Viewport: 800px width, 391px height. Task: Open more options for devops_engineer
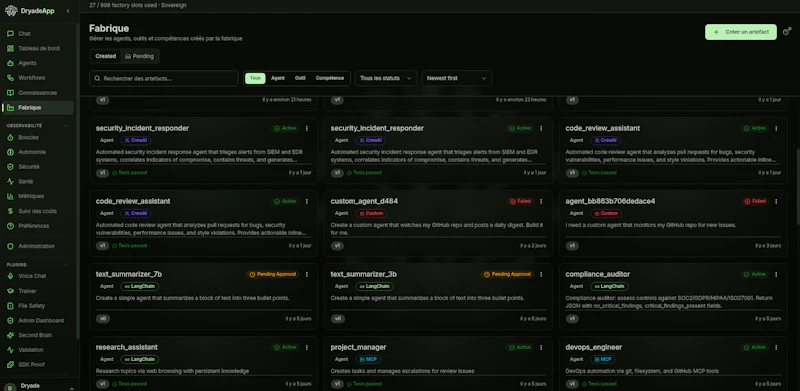(776, 347)
